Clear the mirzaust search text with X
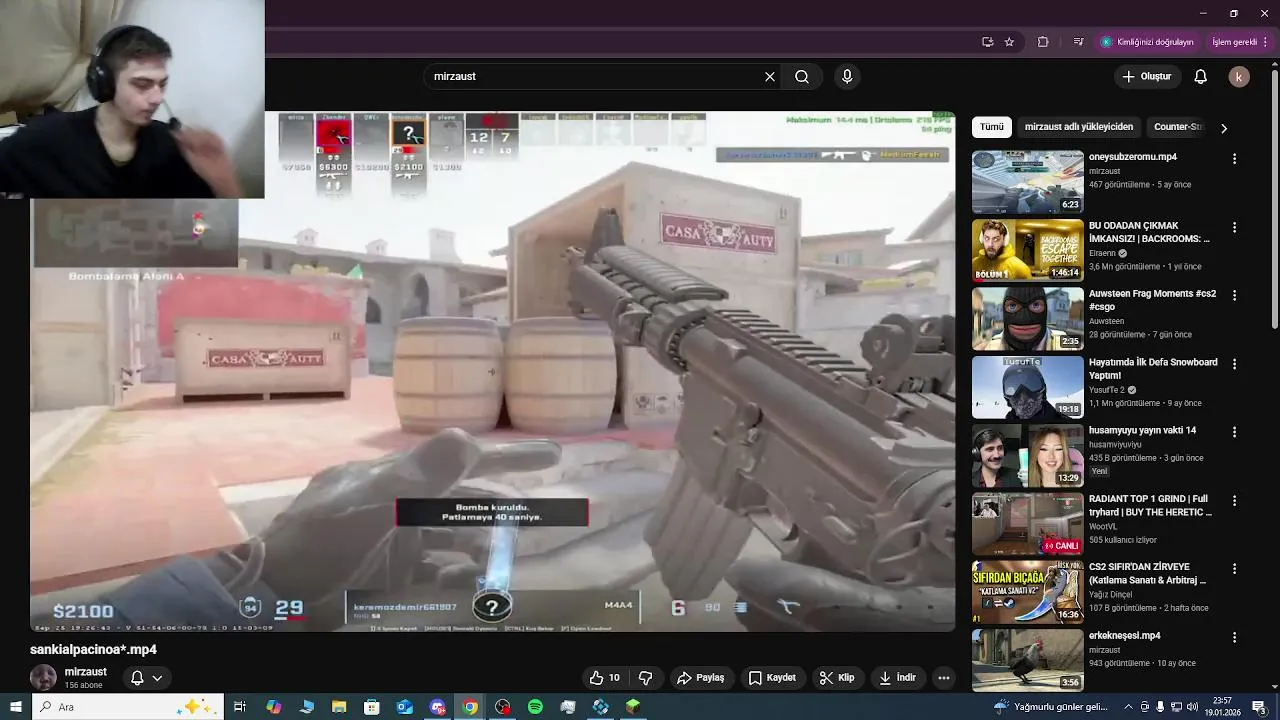Image resolution: width=1280 pixels, height=720 pixels. pos(770,77)
